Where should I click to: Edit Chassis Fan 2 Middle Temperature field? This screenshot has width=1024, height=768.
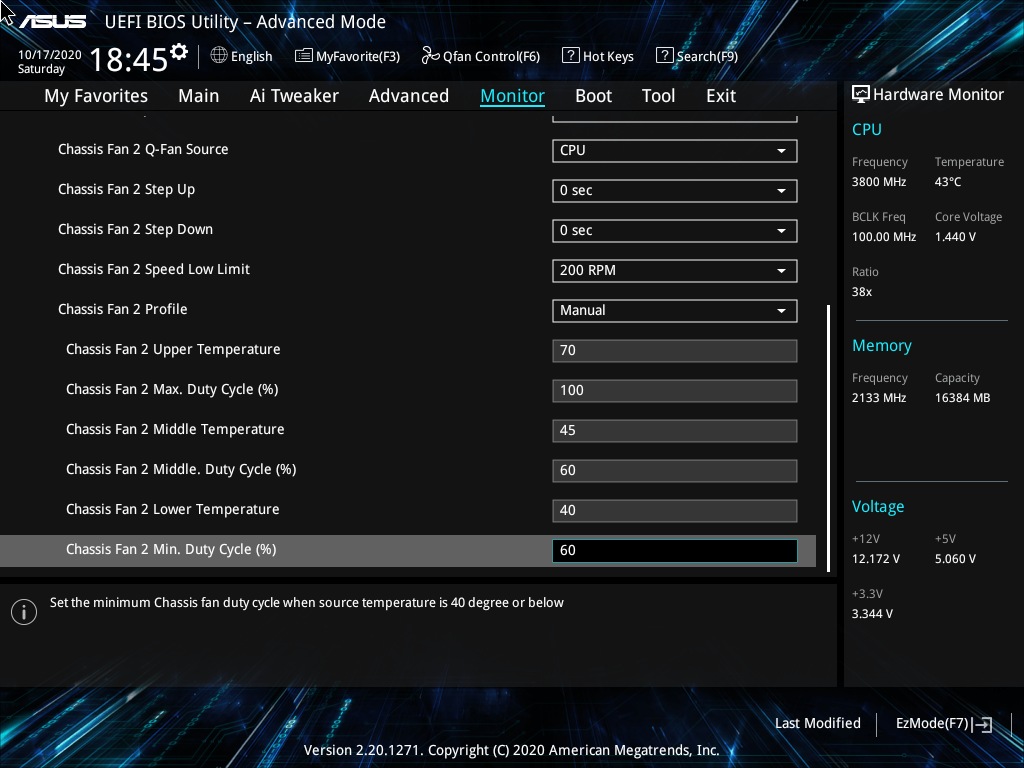[675, 430]
